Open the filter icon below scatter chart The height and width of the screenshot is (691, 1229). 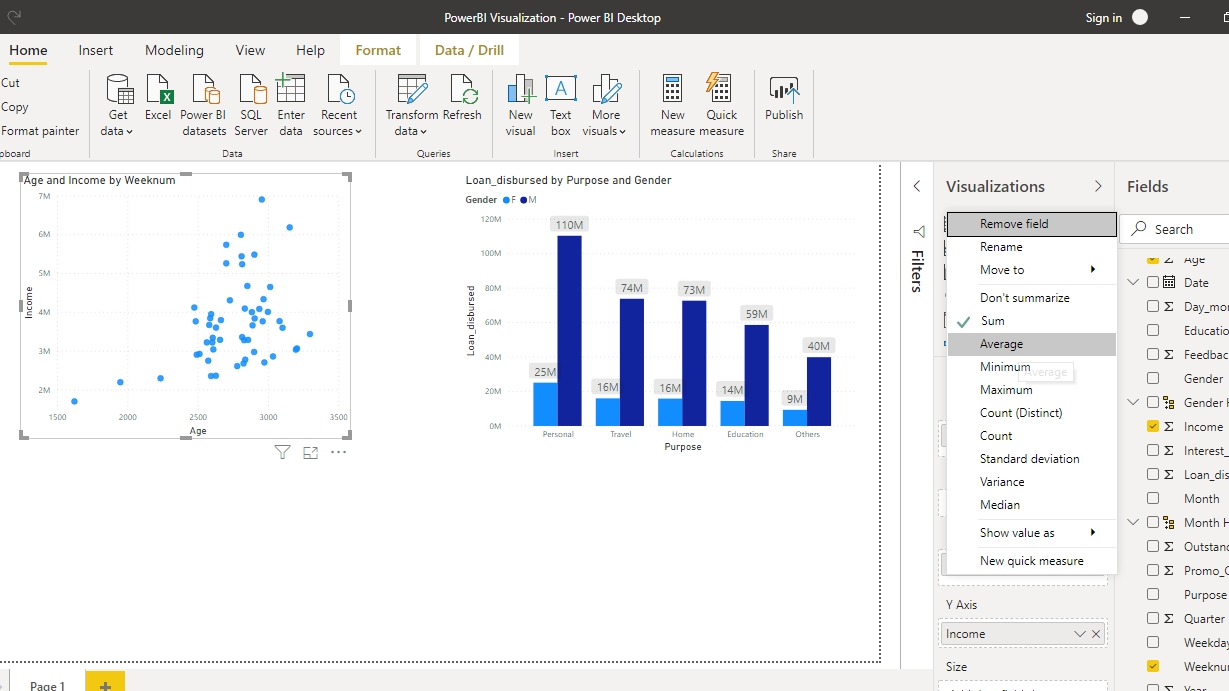tap(282, 453)
